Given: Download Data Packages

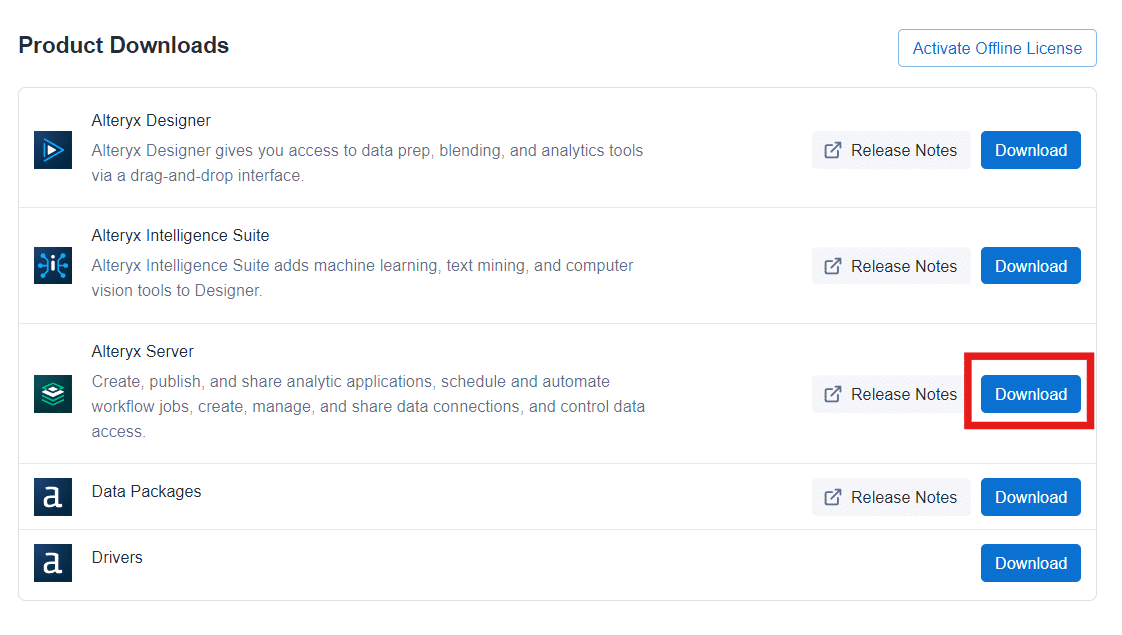Looking at the screenshot, I should click(1030, 497).
